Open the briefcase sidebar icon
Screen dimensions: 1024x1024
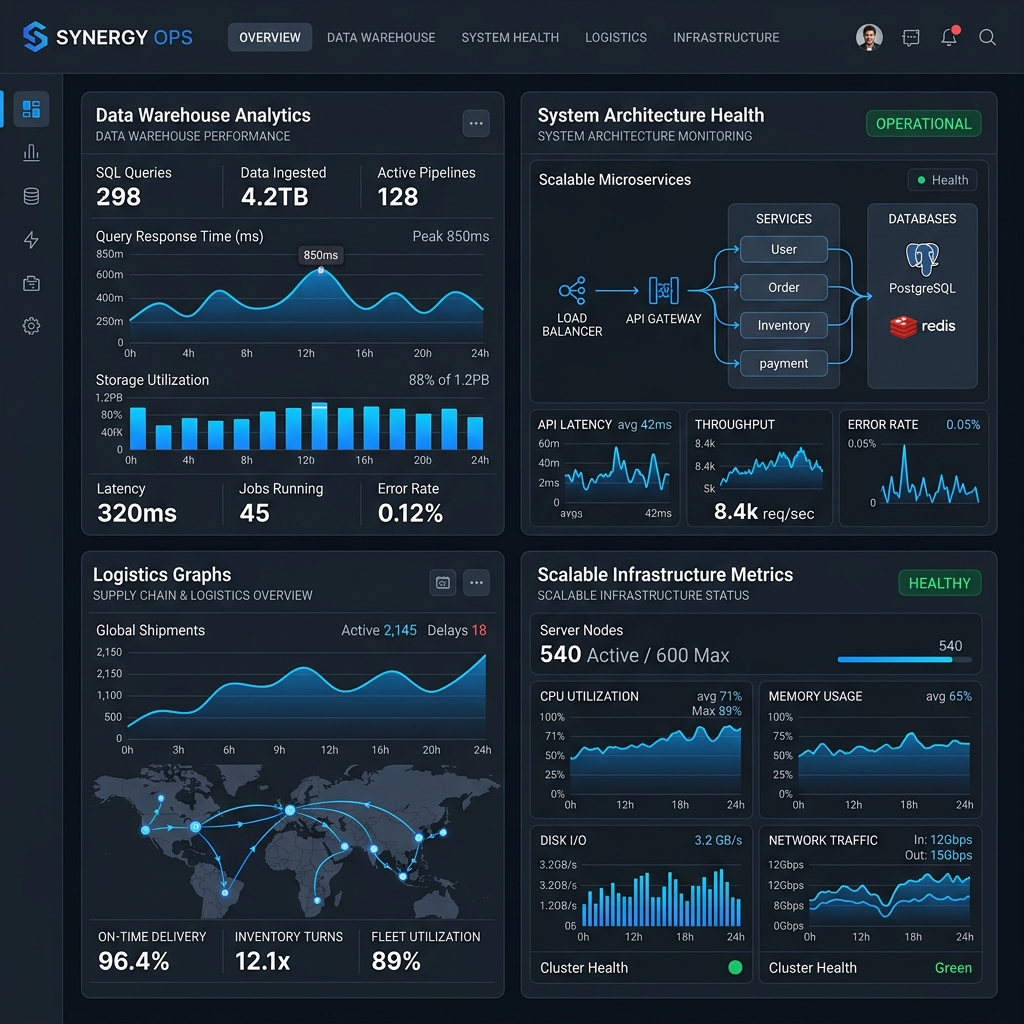pyautogui.click(x=31, y=283)
